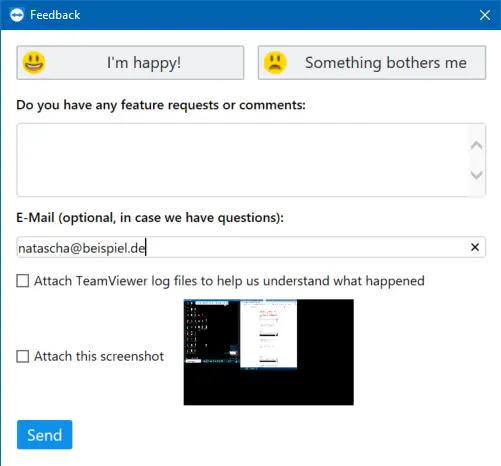The image size is (501, 466).
Task: Send the feedback
Action: pyautogui.click(x=45, y=435)
